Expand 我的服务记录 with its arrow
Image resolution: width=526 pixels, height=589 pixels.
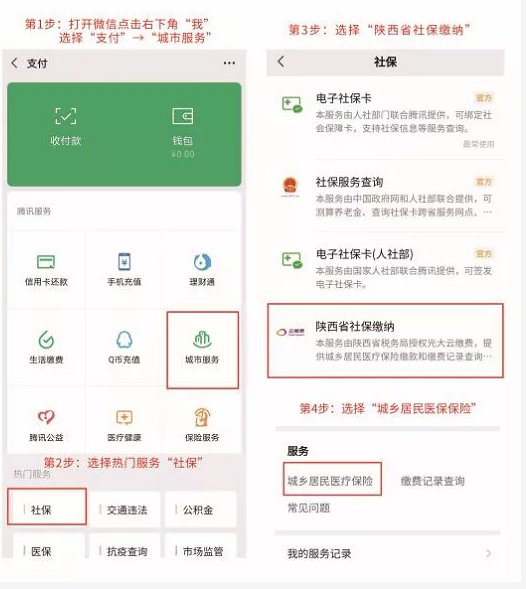(488, 553)
